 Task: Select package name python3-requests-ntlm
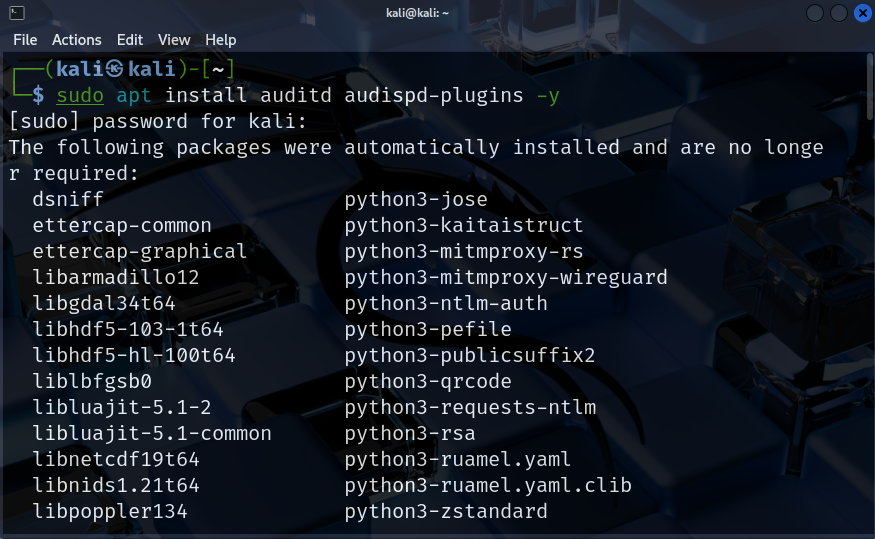click(470, 408)
